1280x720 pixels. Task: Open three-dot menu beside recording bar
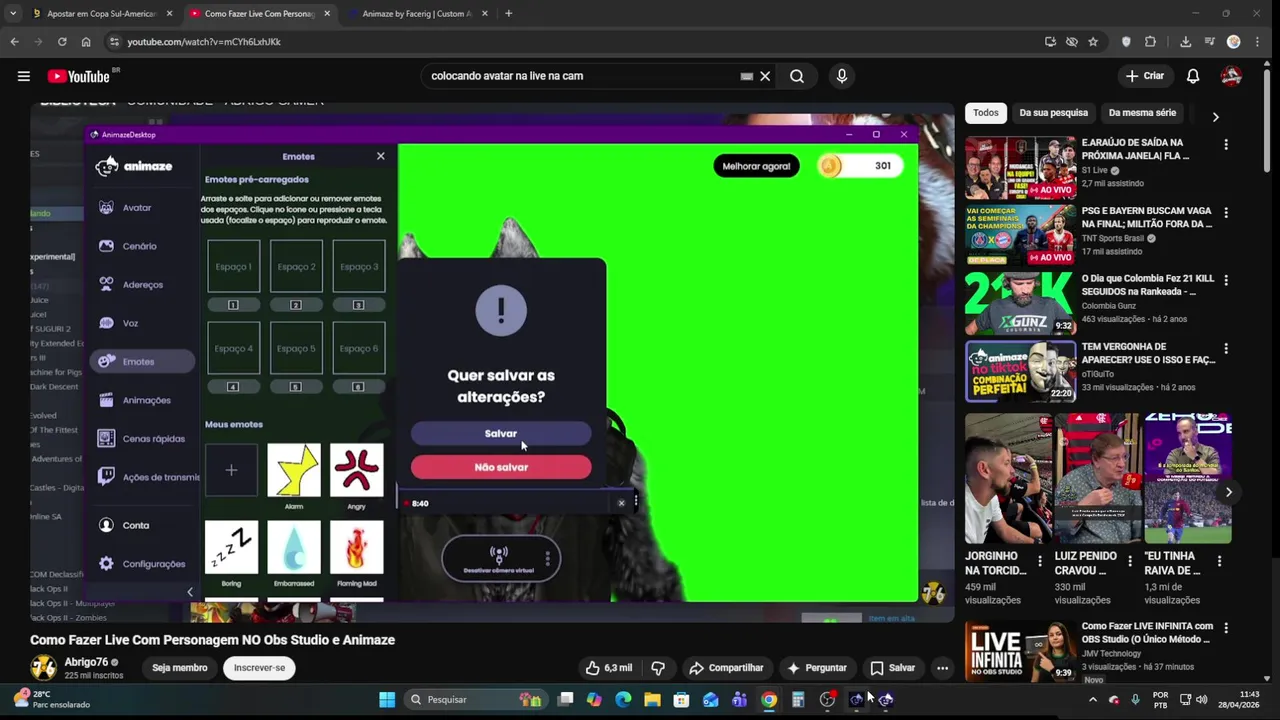[x=636, y=503]
